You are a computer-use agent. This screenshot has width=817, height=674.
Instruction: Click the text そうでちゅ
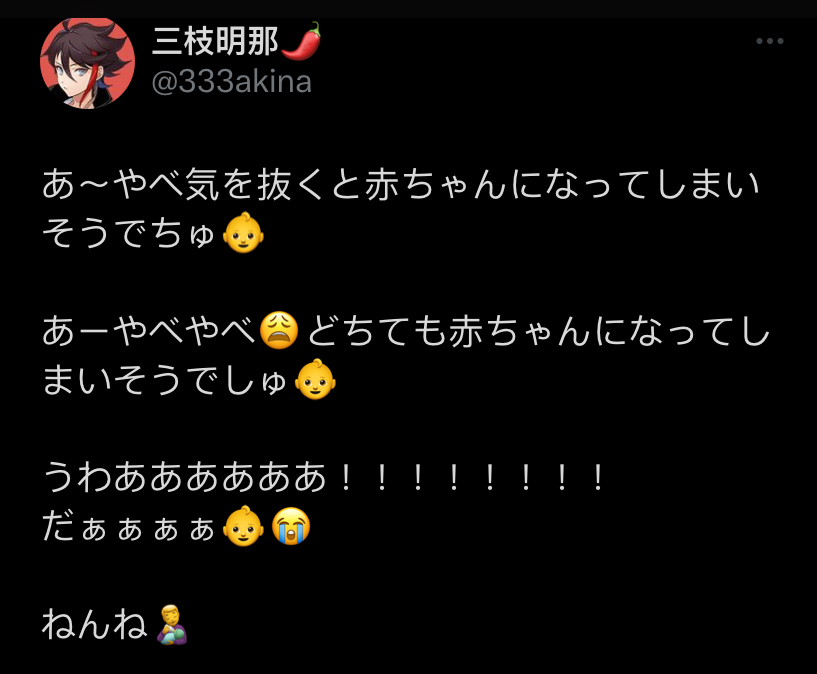click(128, 233)
